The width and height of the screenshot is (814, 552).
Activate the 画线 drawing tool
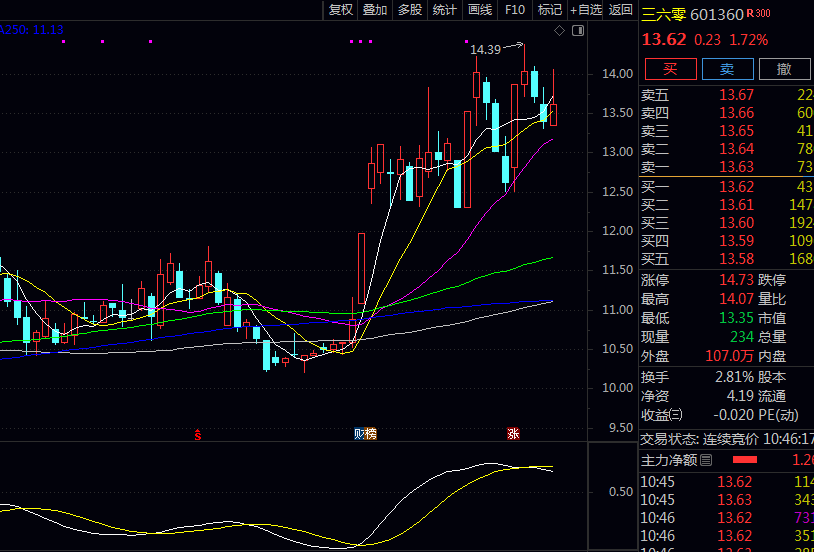point(479,10)
